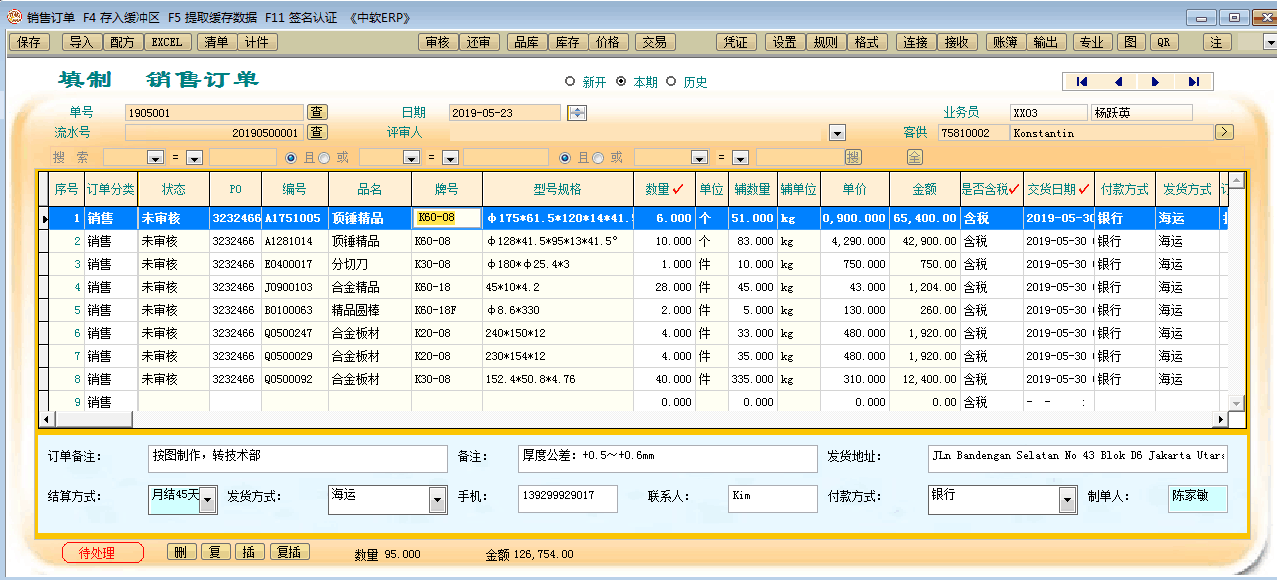This screenshot has height=580, width=1277.
Task: Go to the previous record
Action: click(x=1118, y=82)
